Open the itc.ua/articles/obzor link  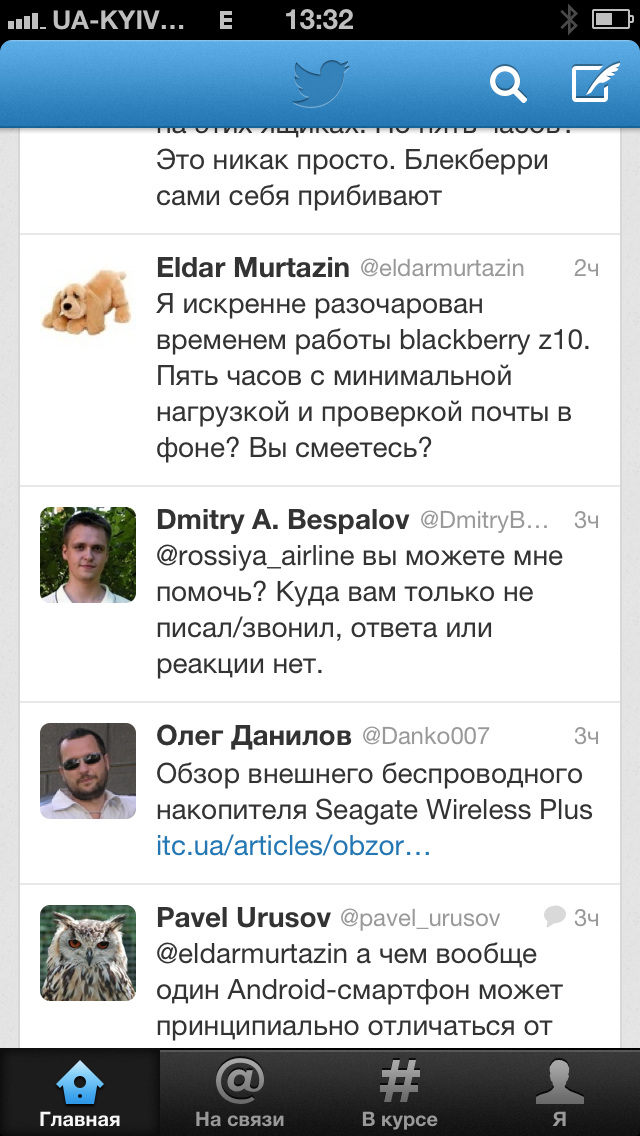point(293,846)
